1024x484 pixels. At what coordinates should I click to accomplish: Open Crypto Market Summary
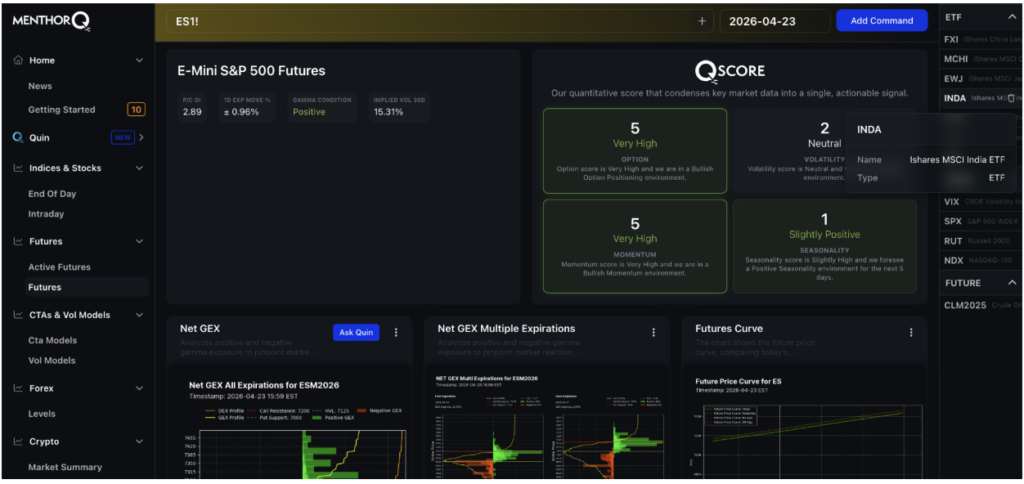pyautogui.click(x=65, y=467)
